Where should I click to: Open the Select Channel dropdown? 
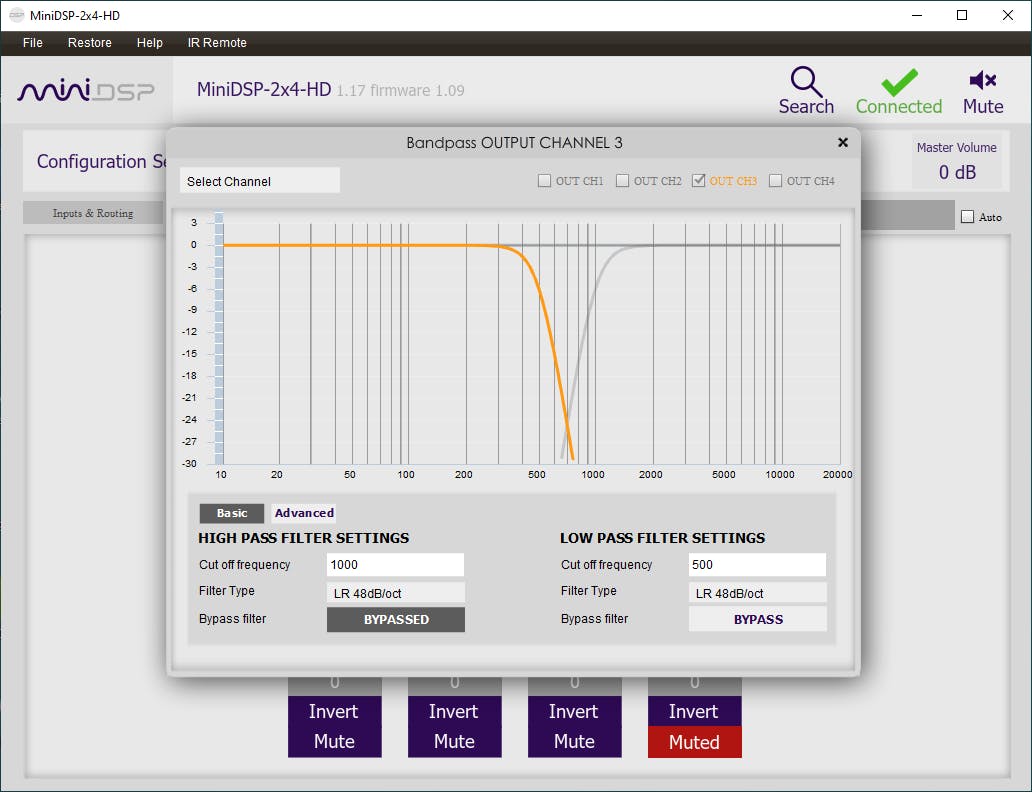point(260,181)
